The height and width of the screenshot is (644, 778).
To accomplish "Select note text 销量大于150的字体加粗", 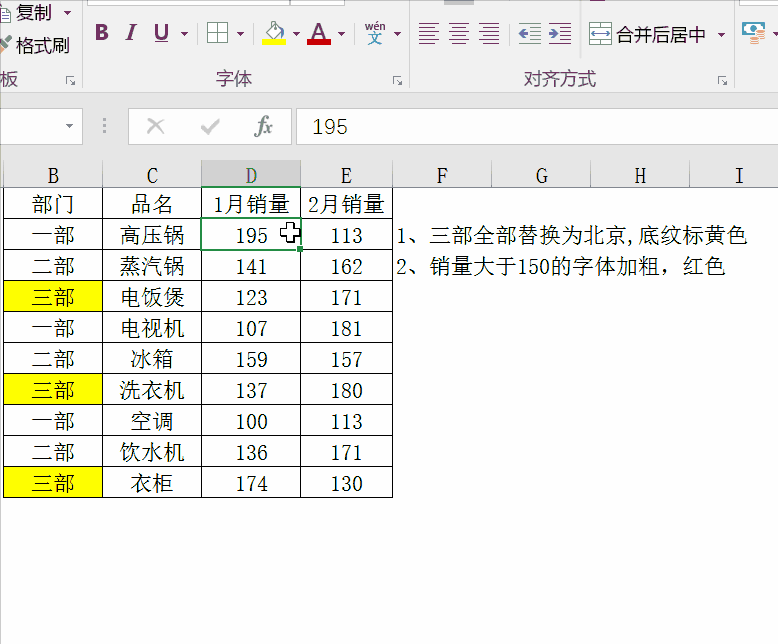I will coord(545,266).
